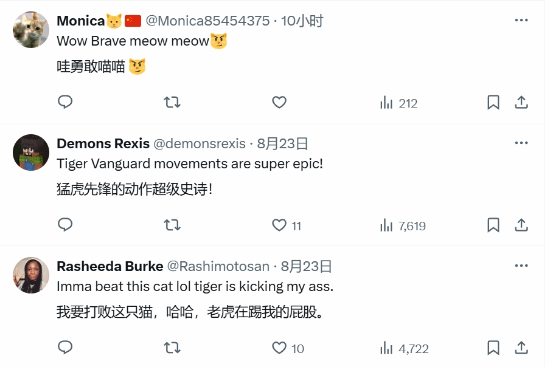
Task: Like Monica's Brave meow tweet
Action: [279, 102]
